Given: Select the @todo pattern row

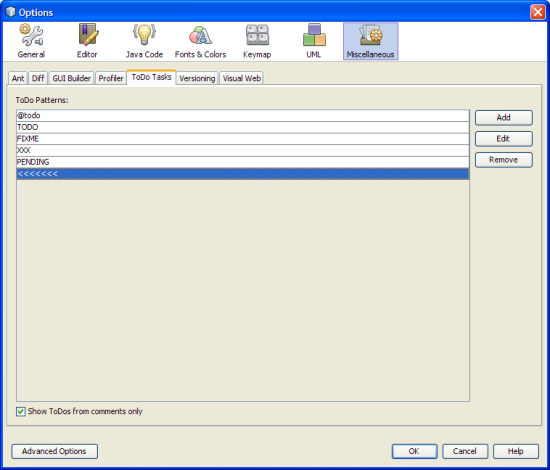Looking at the screenshot, I should point(243,116).
